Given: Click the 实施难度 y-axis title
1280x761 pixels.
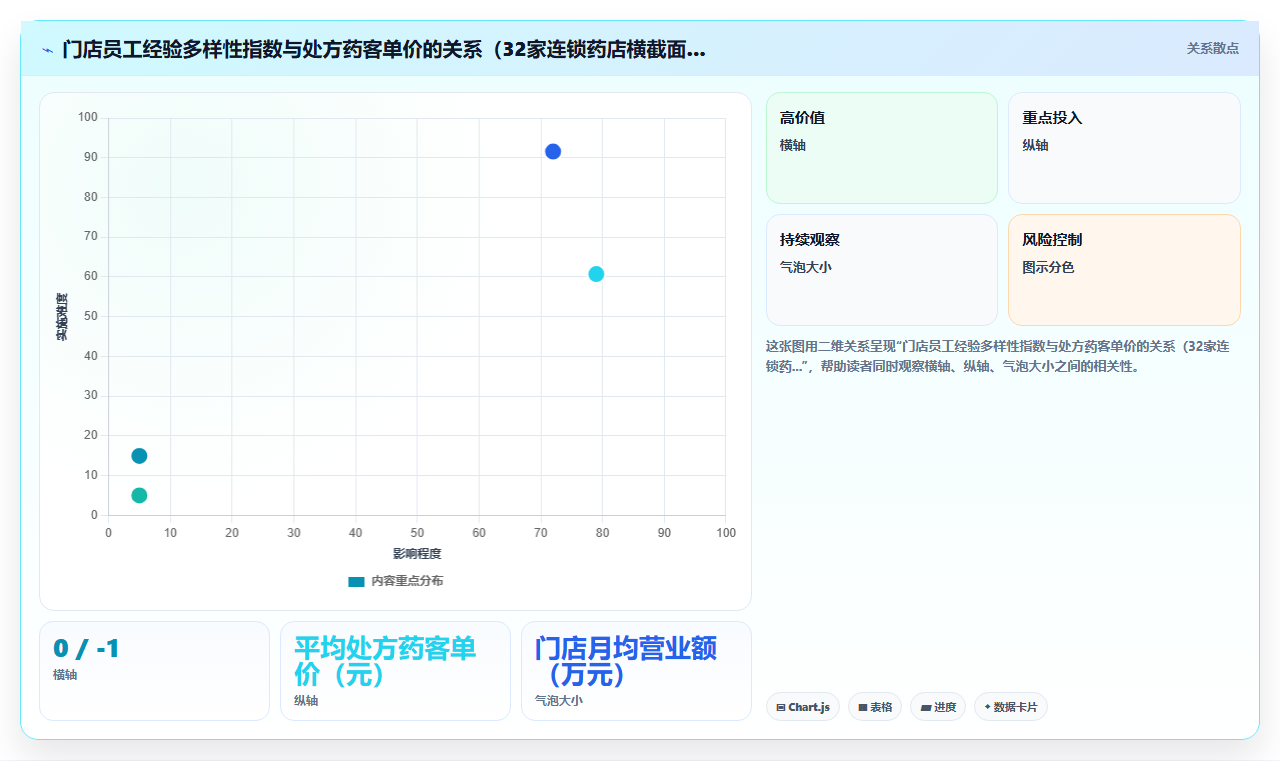Looking at the screenshot, I should coord(62,317).
